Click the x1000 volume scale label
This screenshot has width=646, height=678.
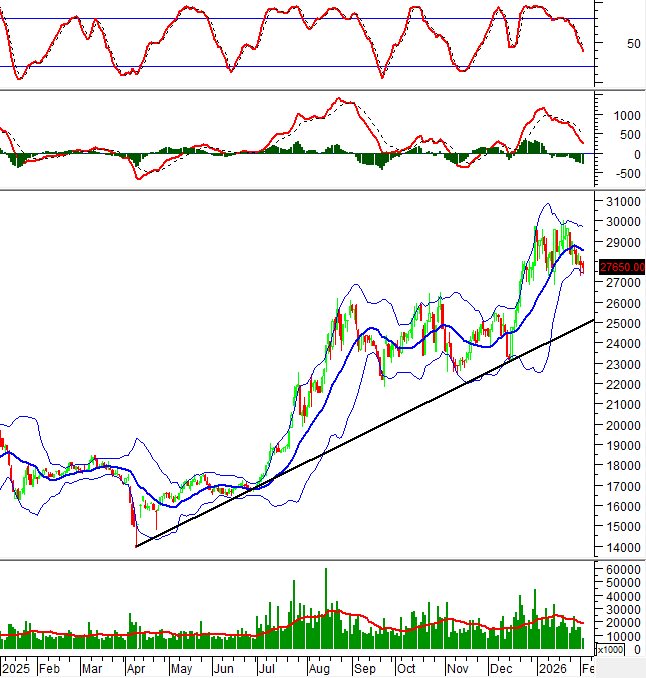pyautogui.click(x=611, y=650)
